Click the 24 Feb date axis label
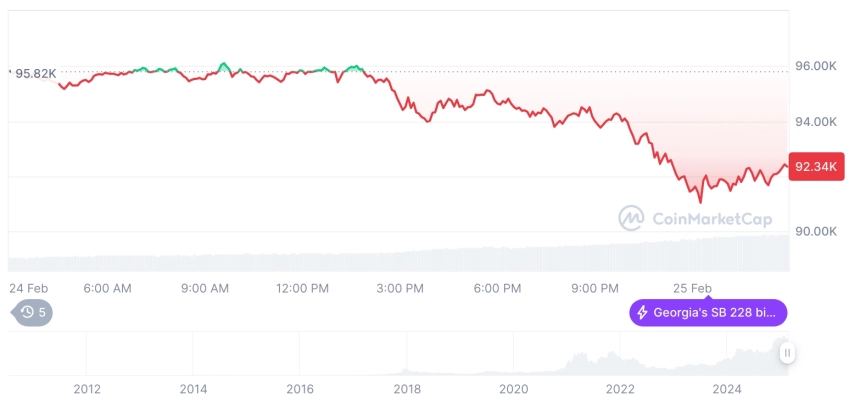This screenshot has height=401, width=860. pos(29,288)
